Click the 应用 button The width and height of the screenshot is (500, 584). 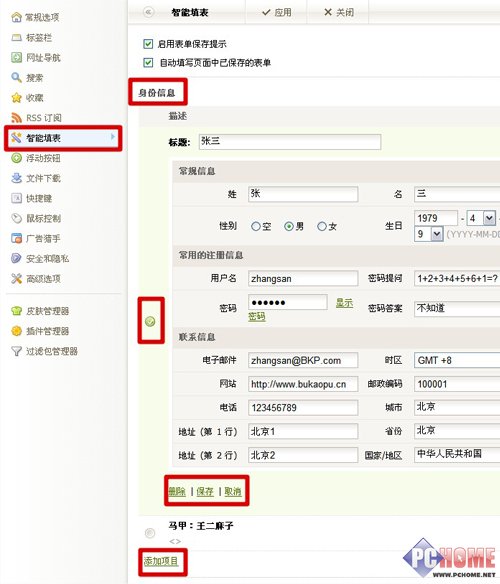pyautogui.click(x=277, y=12)
